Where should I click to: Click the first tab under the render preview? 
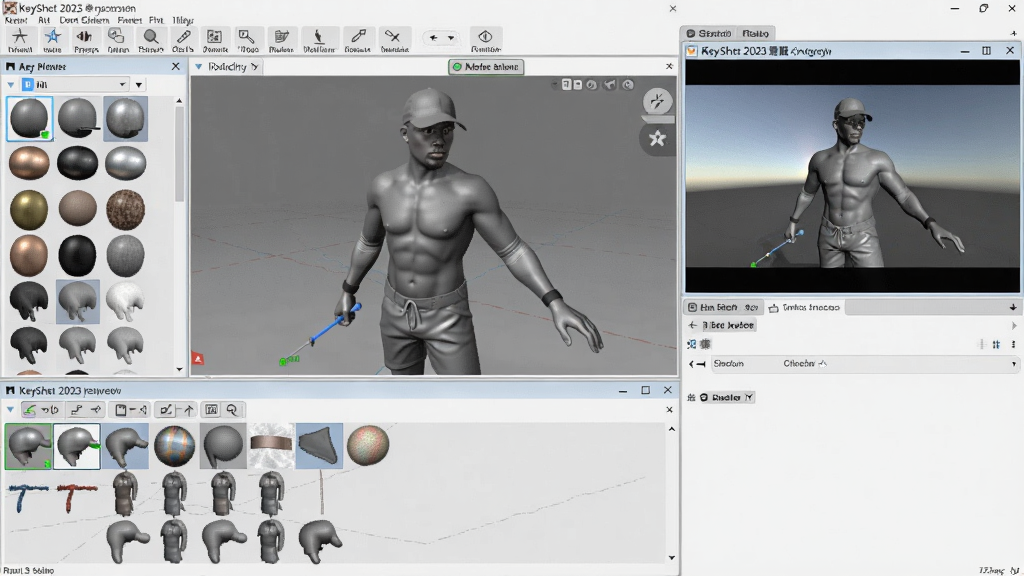[x=723, y=307]
